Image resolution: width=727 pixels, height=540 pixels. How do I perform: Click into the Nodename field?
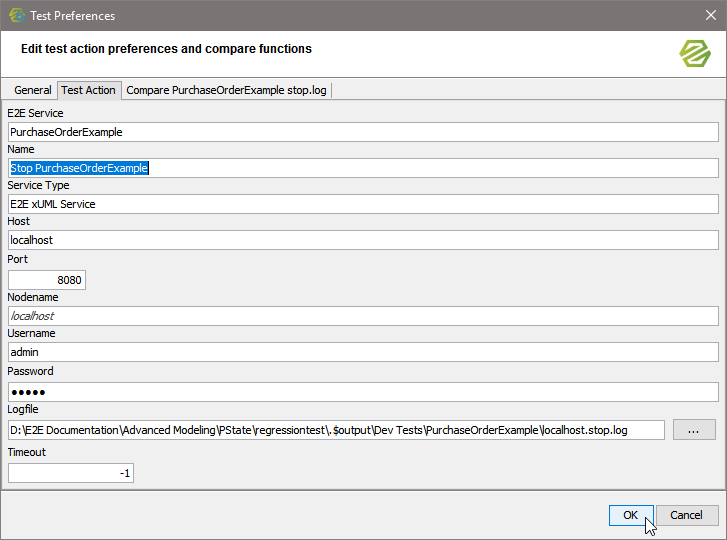tap(363, 316)
